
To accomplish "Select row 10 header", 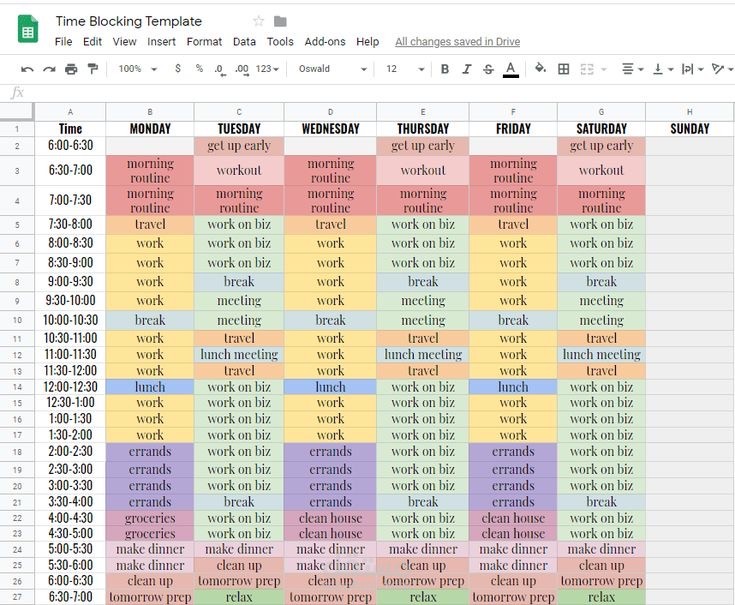I will point(17,320).
